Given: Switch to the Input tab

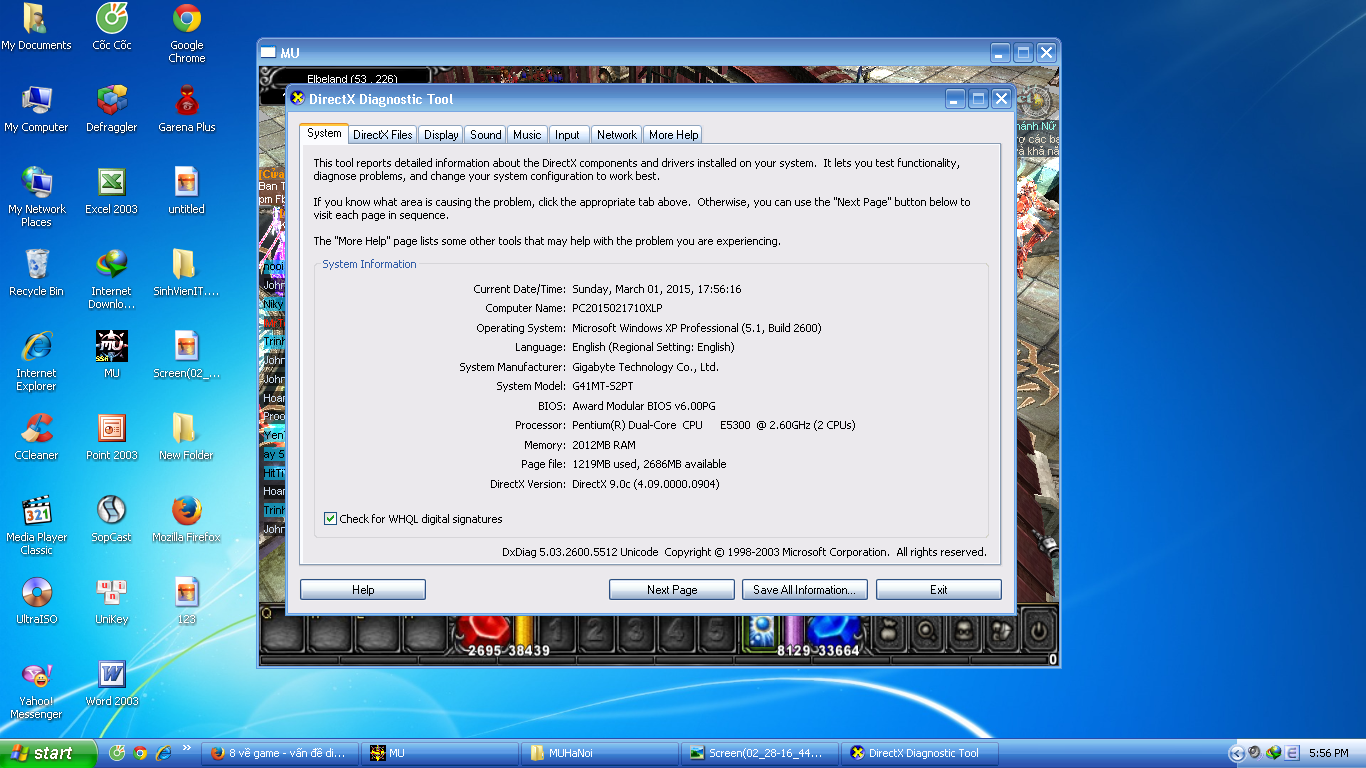Looking at the screenshot, I should pos(567,135).
